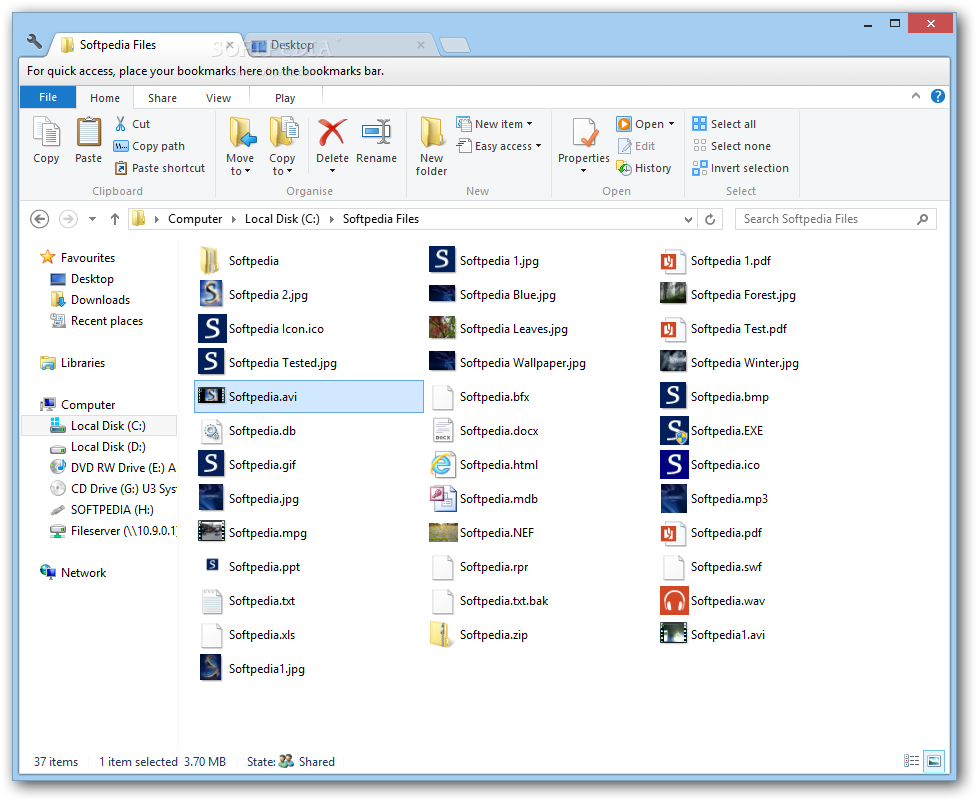Open the File ribbon menu
The width and height of the screenshot is (977, 801).
48,97
